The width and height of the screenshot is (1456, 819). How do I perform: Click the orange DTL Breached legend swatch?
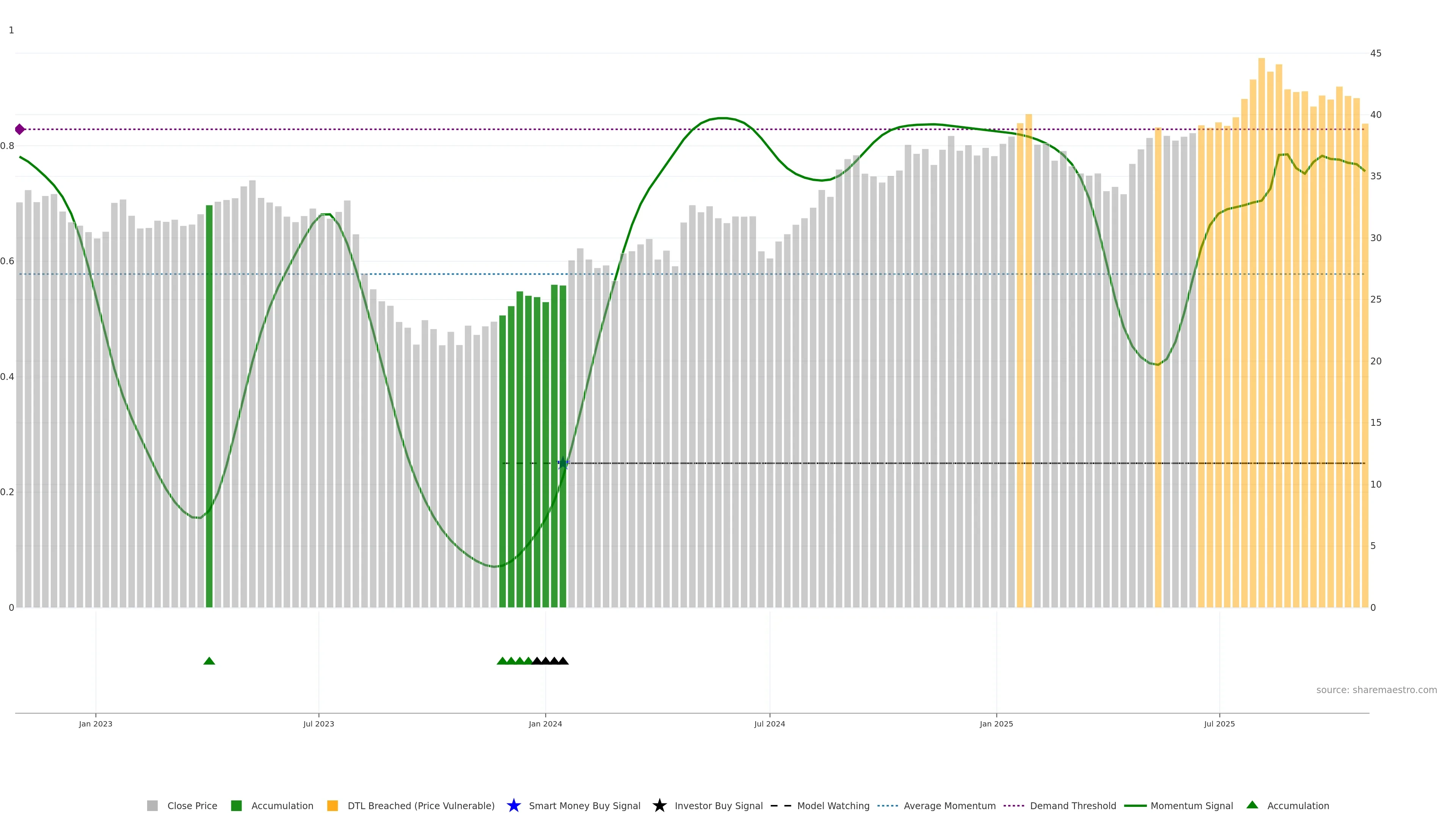[x=333, y=806]
